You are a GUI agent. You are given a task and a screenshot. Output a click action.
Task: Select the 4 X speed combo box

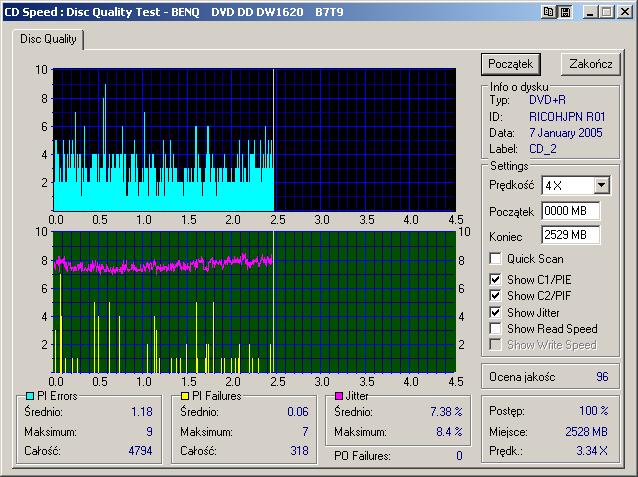tap(575, 186)
